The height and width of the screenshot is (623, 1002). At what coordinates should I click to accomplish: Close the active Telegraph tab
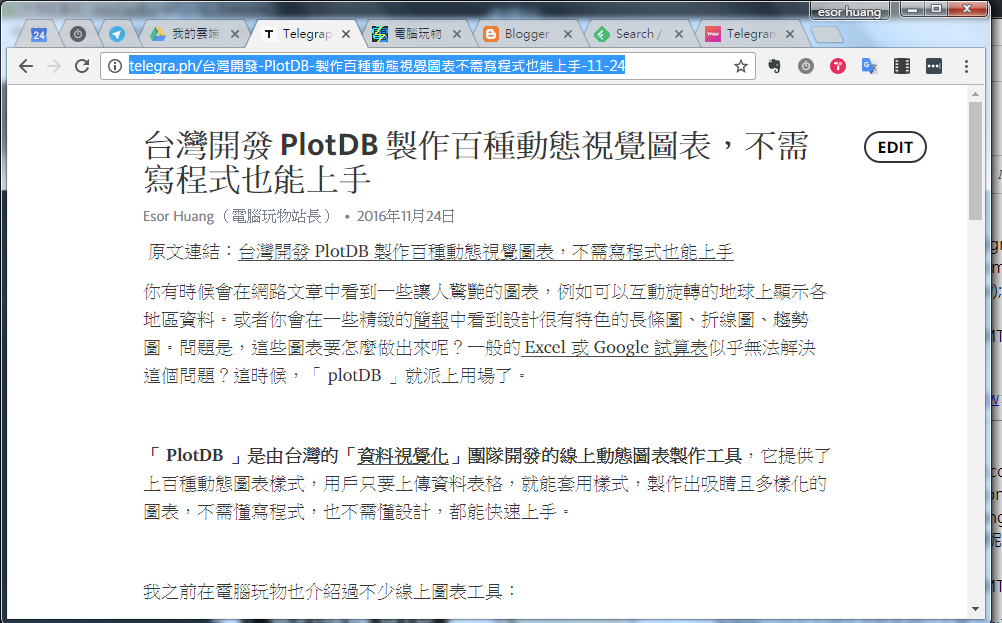(x=346, y=35)
